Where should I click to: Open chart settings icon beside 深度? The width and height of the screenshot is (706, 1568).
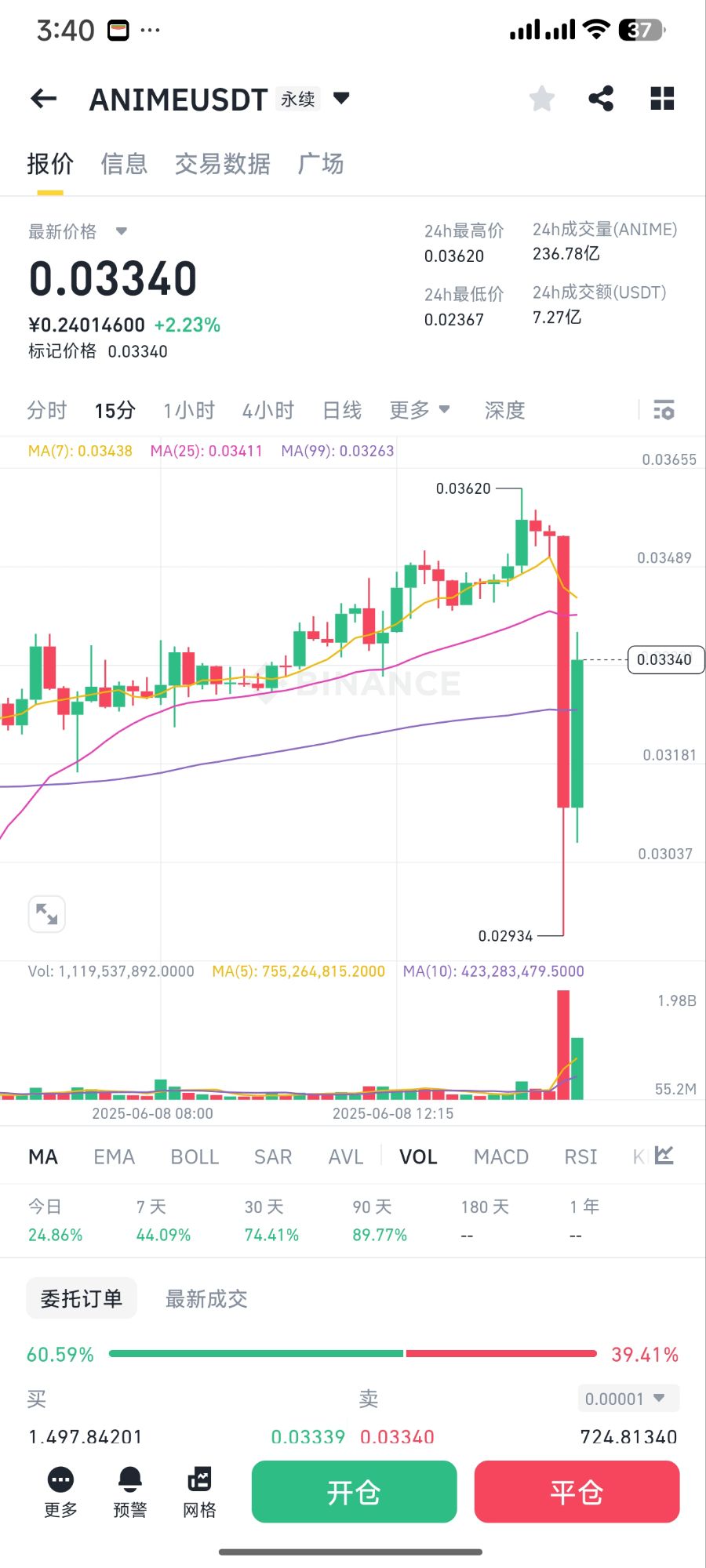click(x=664, y=410)
